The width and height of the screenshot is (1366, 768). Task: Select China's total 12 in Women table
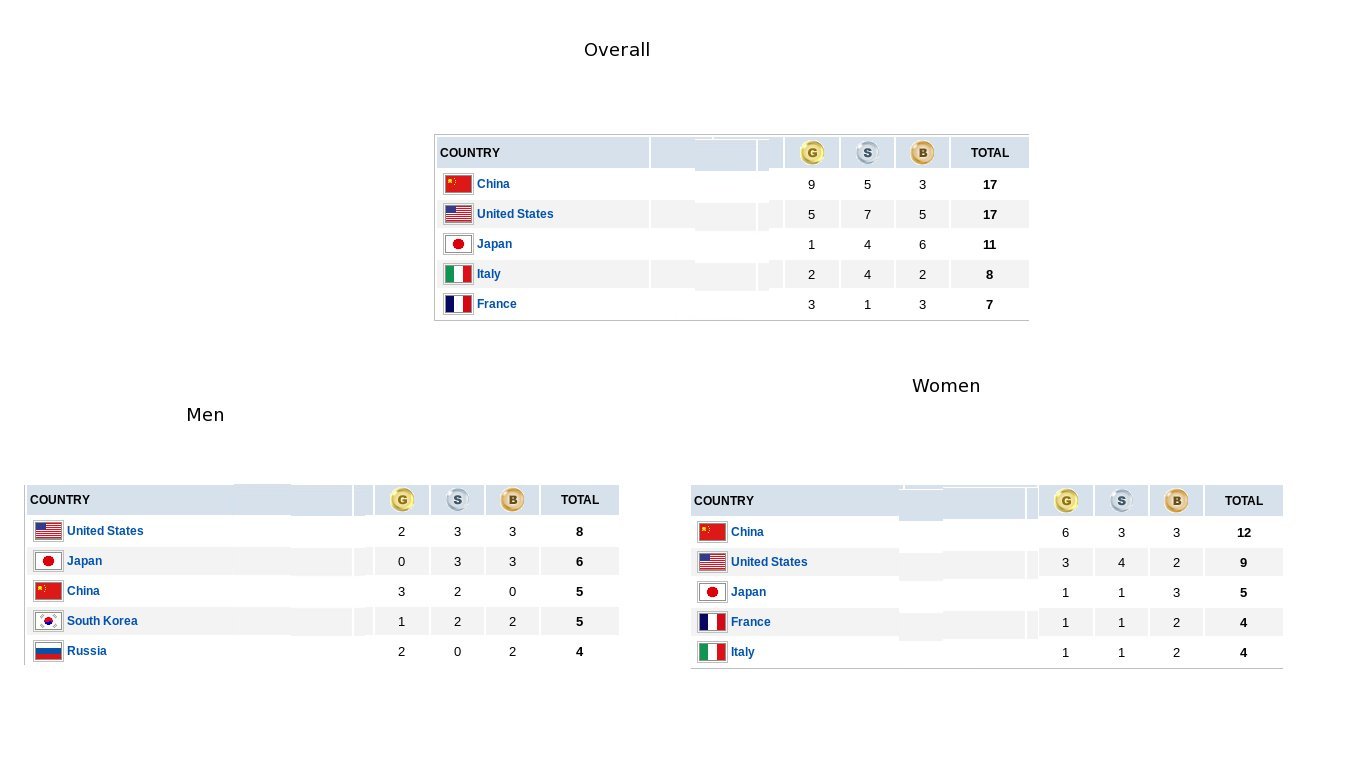(x=1244, y=533)
